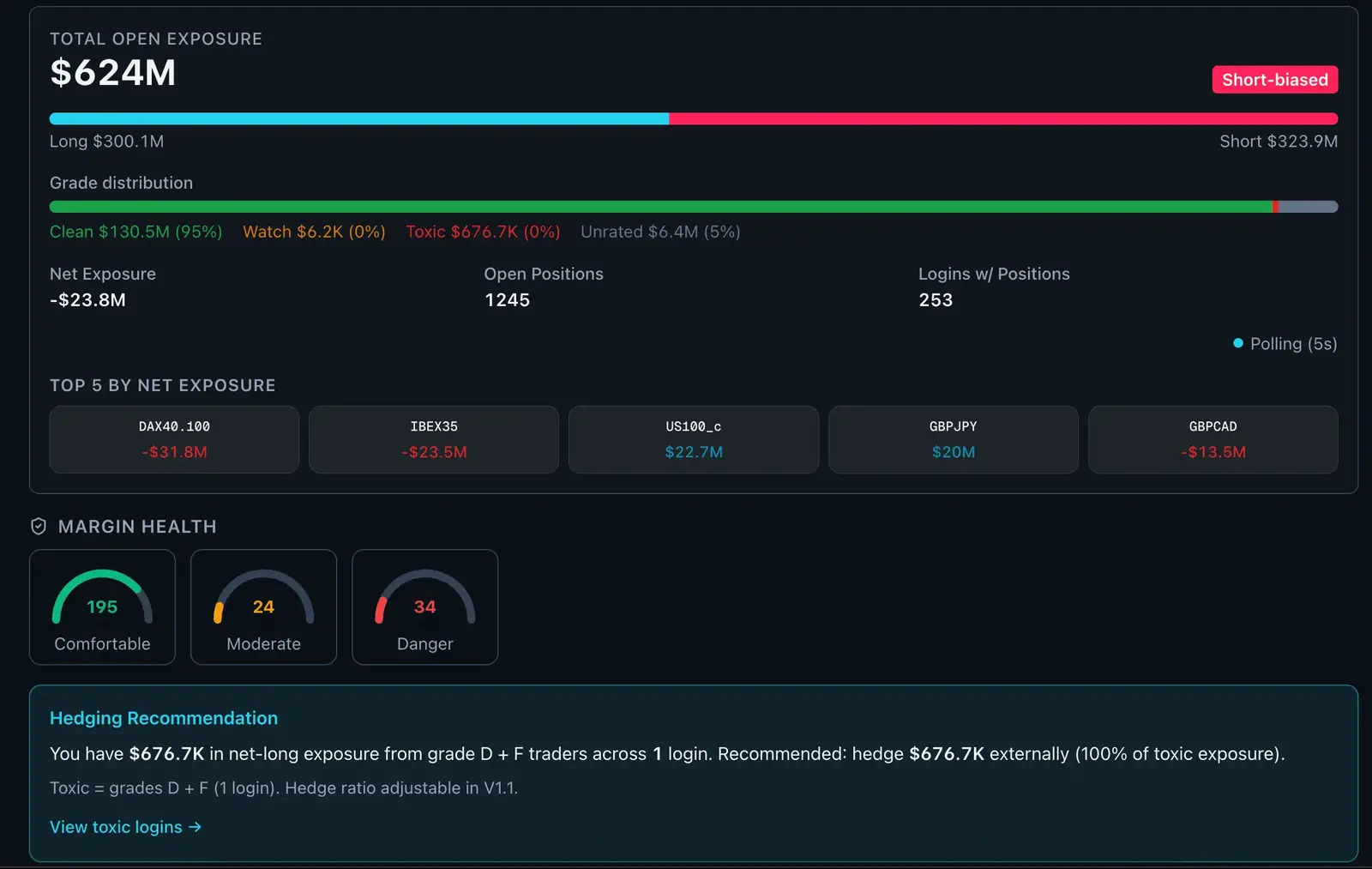This screenshot has width=1372, height=869.
Task: Click the TOTAL OPEN EXPOSURE heading
Action: click(156, 39)
